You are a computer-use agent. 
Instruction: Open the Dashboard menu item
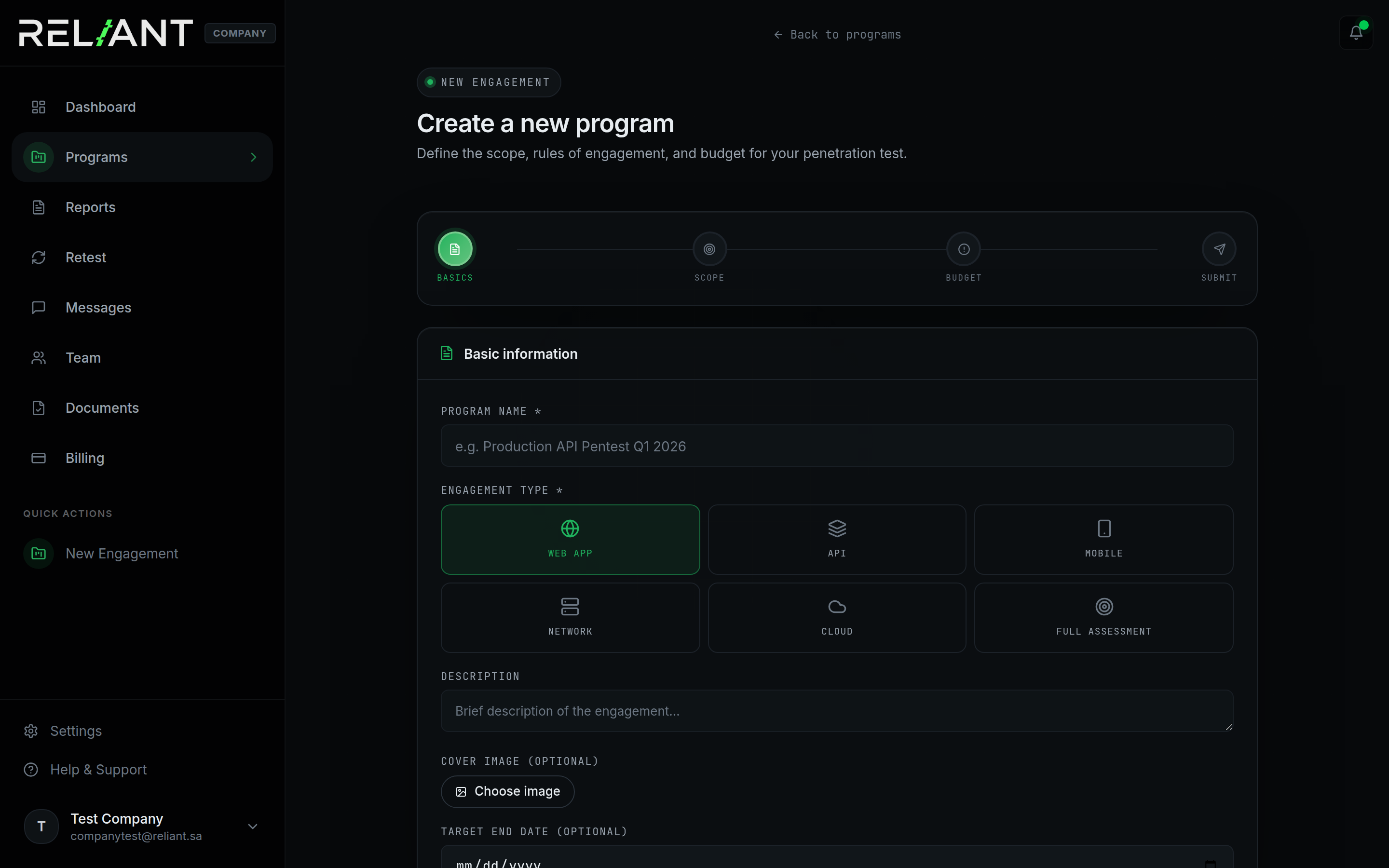[142, 108]
